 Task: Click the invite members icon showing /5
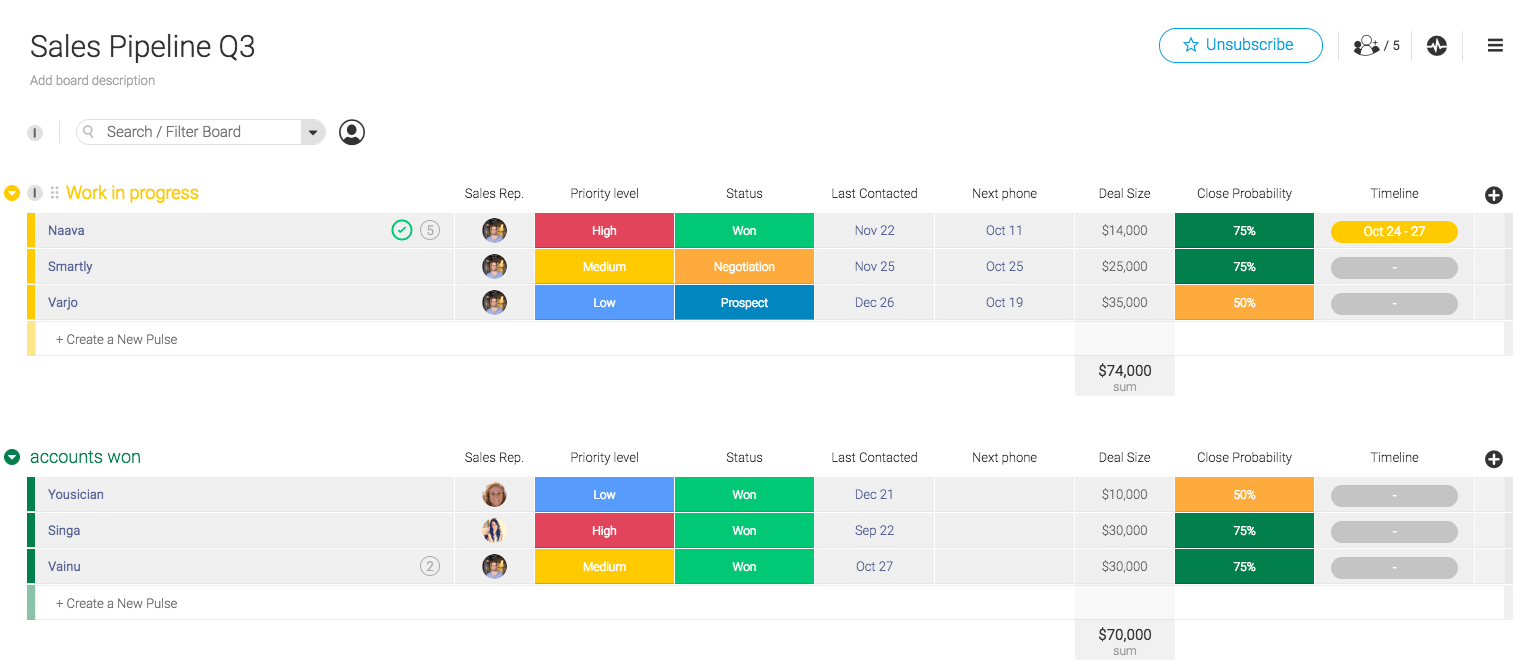tap(1367, 45)
